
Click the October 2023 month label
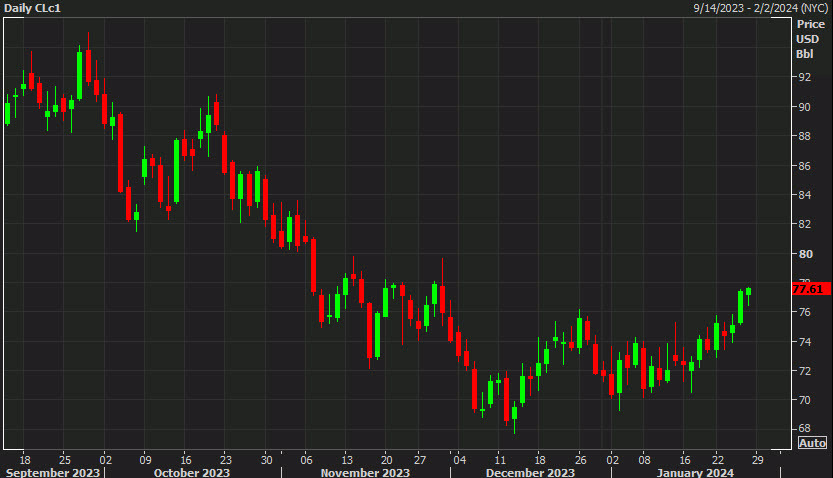coord(192,472)
